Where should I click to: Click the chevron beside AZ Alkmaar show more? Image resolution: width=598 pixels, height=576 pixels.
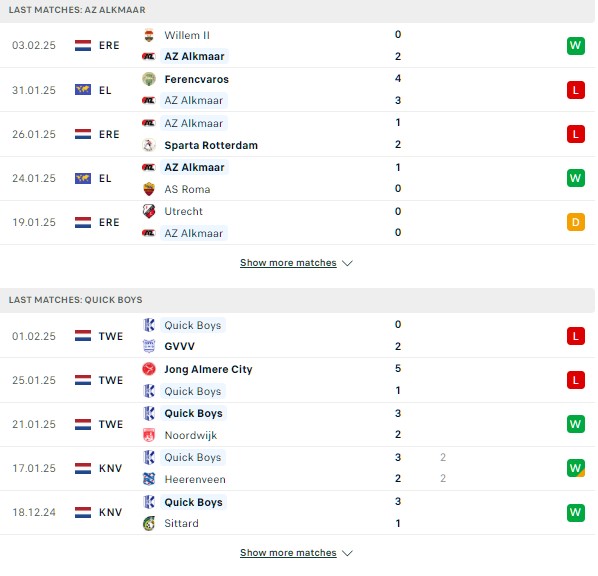[347, 263]
